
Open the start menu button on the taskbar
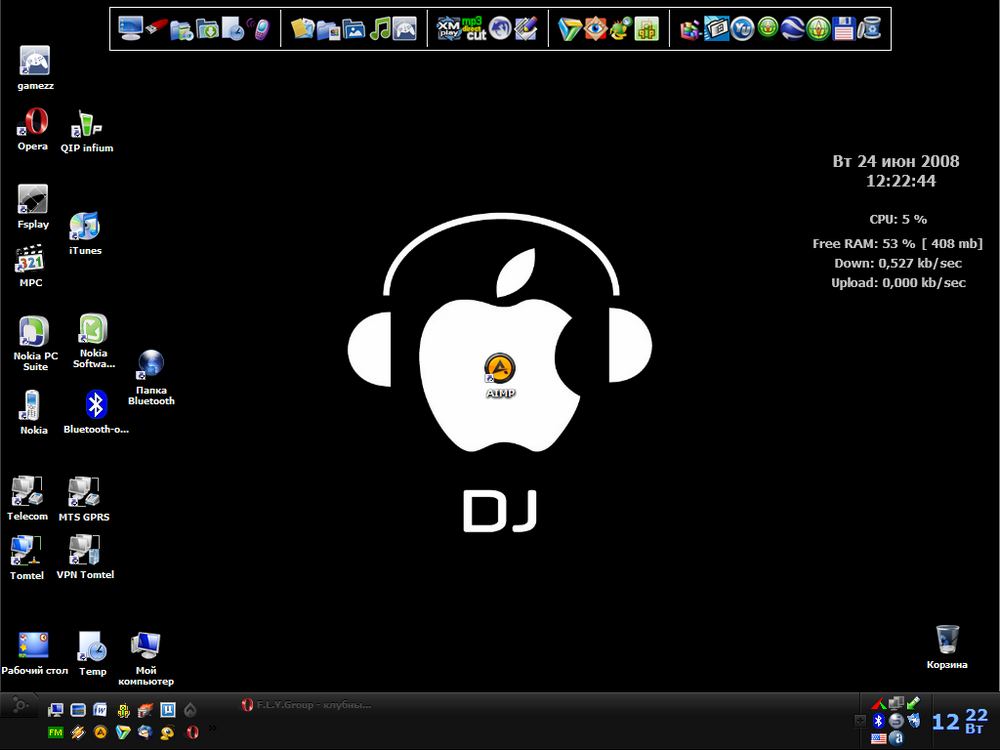(x=20, y=705)
